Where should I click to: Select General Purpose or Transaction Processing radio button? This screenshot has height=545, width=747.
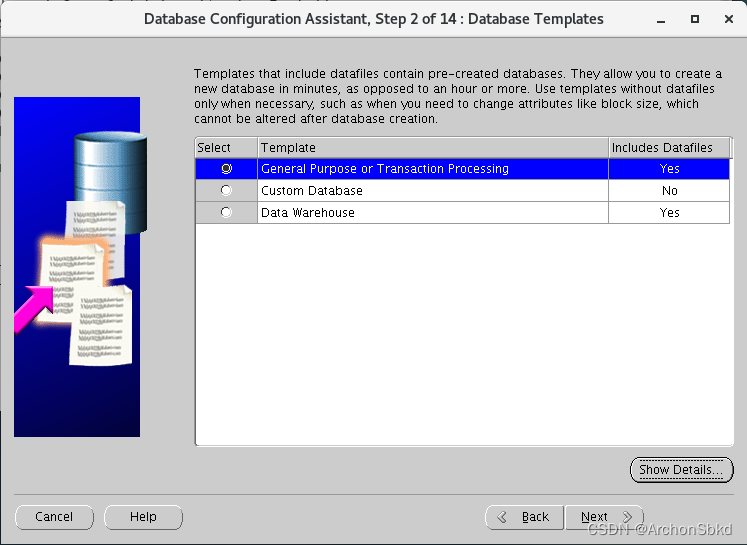tap(226, 169)
